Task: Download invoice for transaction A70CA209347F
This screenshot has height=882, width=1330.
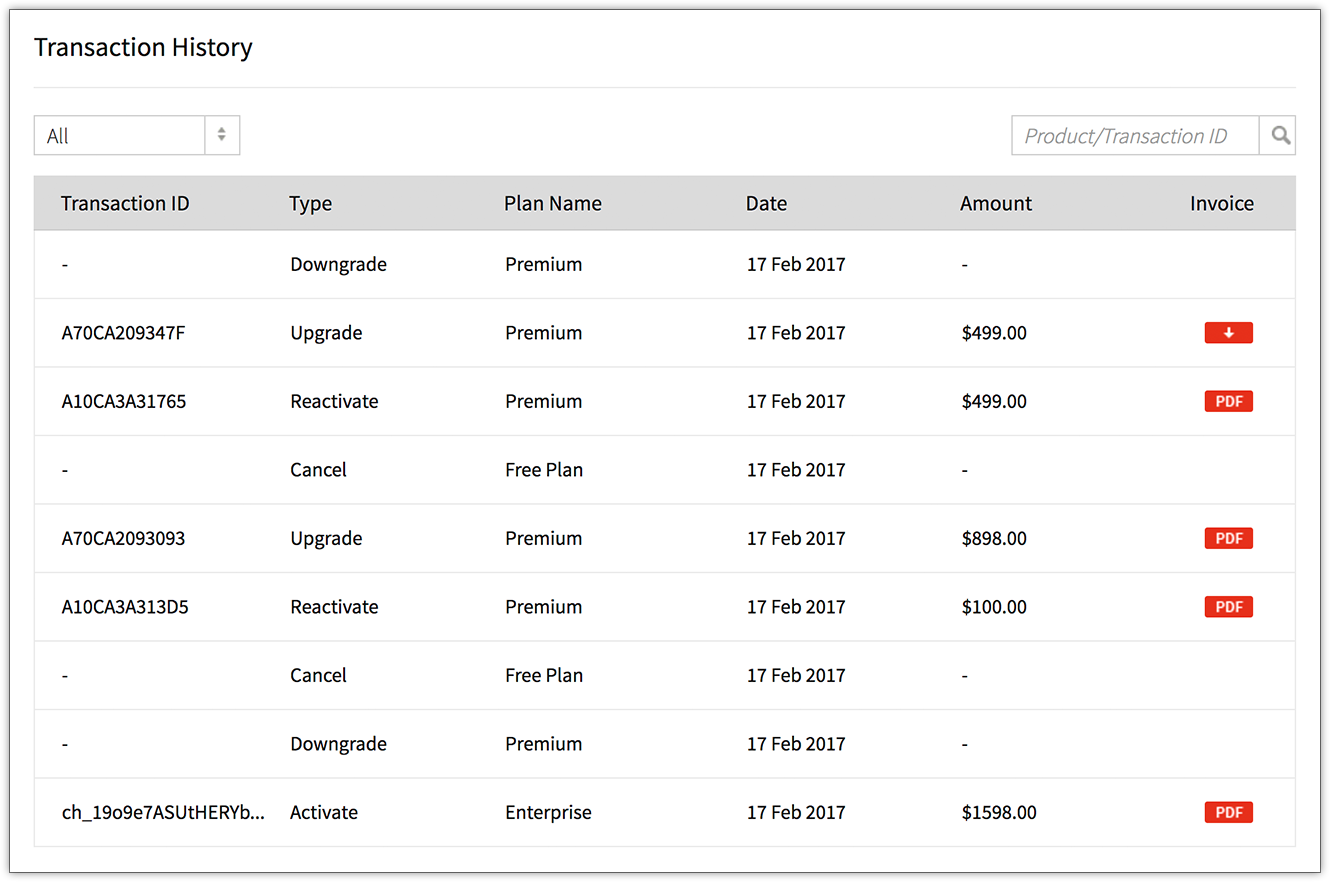Action: click(x=1228, y=333)
